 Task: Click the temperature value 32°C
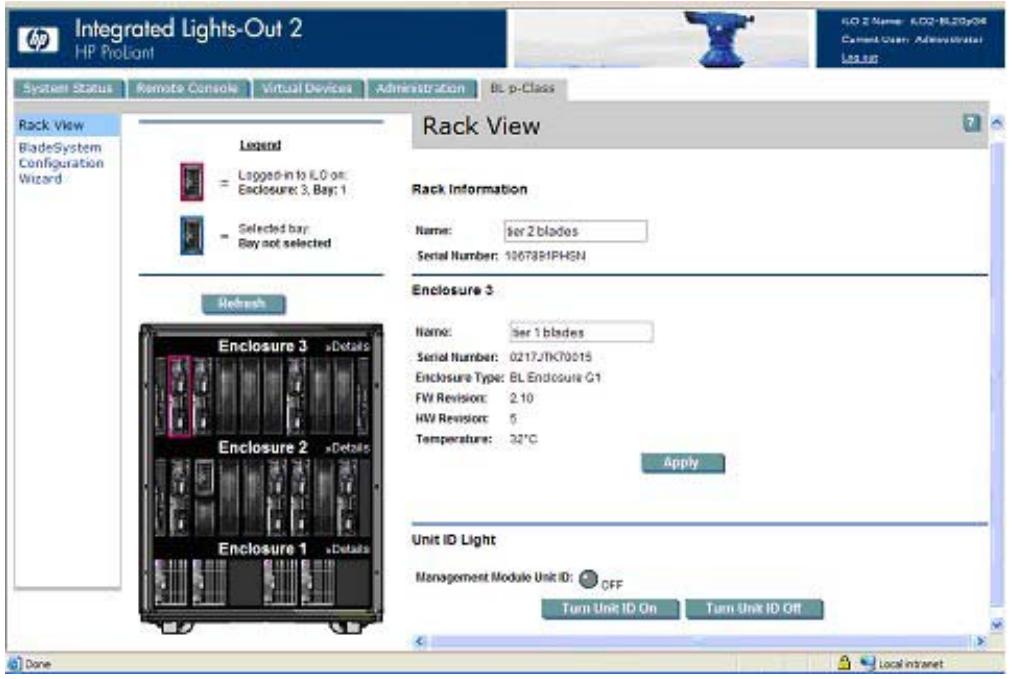coord(523,440)
